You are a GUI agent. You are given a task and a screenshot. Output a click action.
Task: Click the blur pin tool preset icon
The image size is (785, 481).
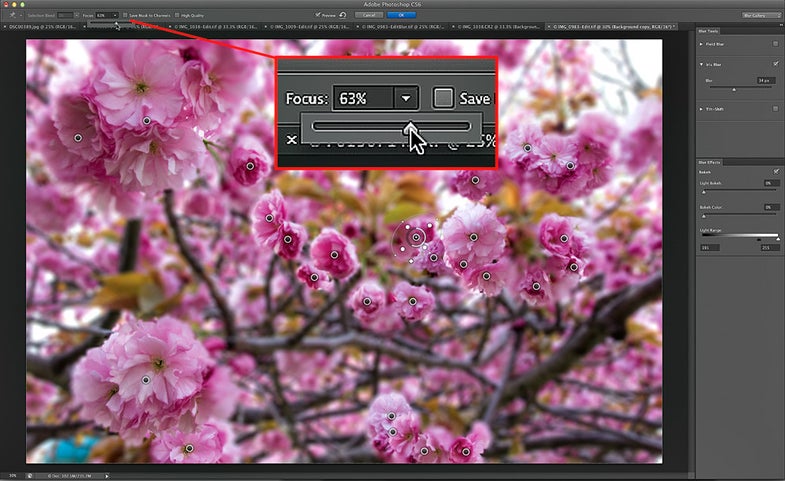pos(13,16)
